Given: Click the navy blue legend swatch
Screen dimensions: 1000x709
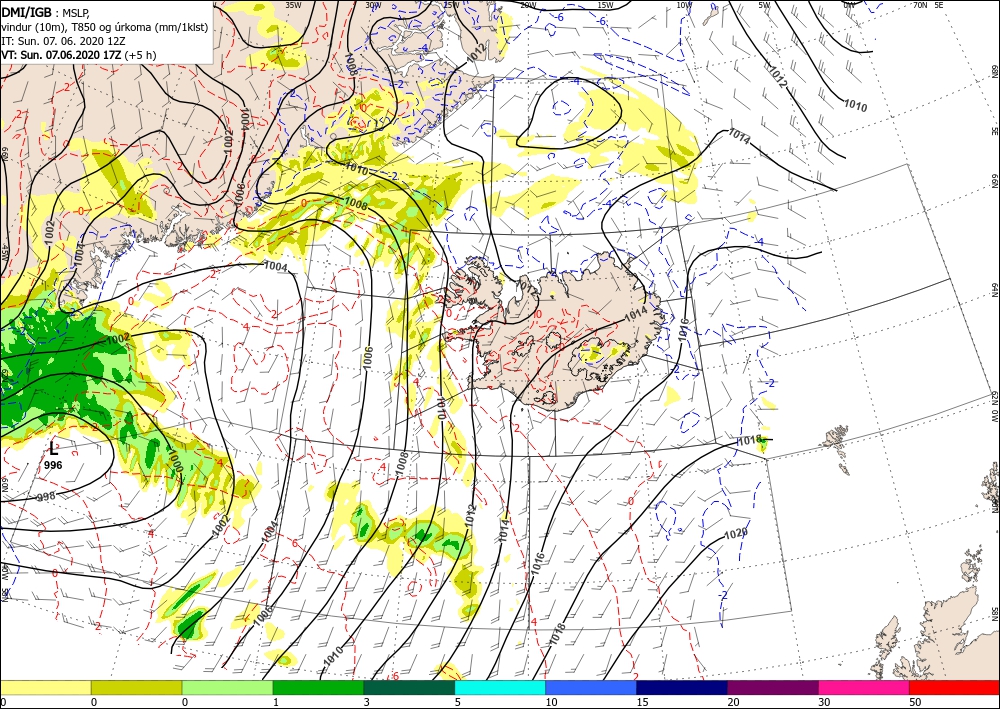Looking at the screenshot, I should [x=682, y=687].
